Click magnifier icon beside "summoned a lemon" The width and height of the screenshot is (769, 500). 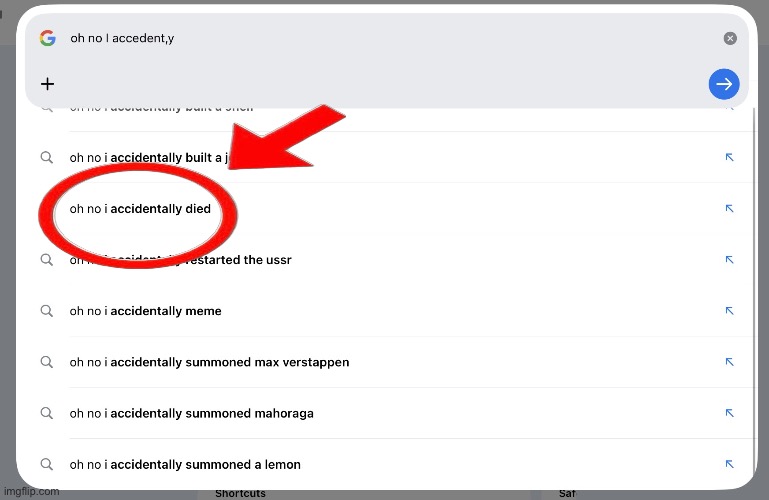point(46,464)
